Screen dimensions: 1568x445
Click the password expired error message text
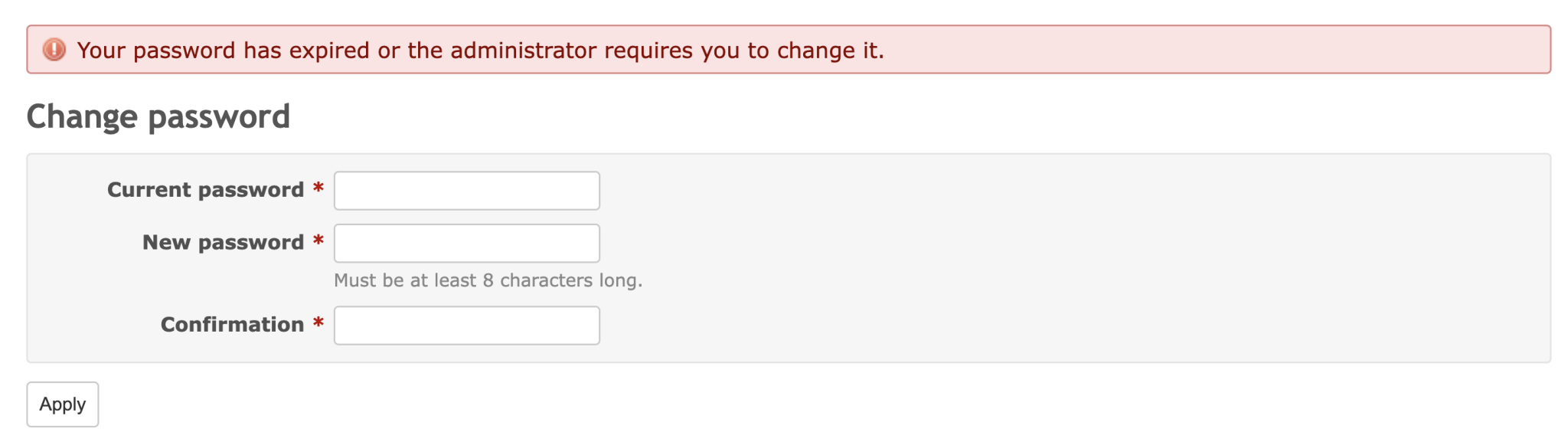coord(481,51)
